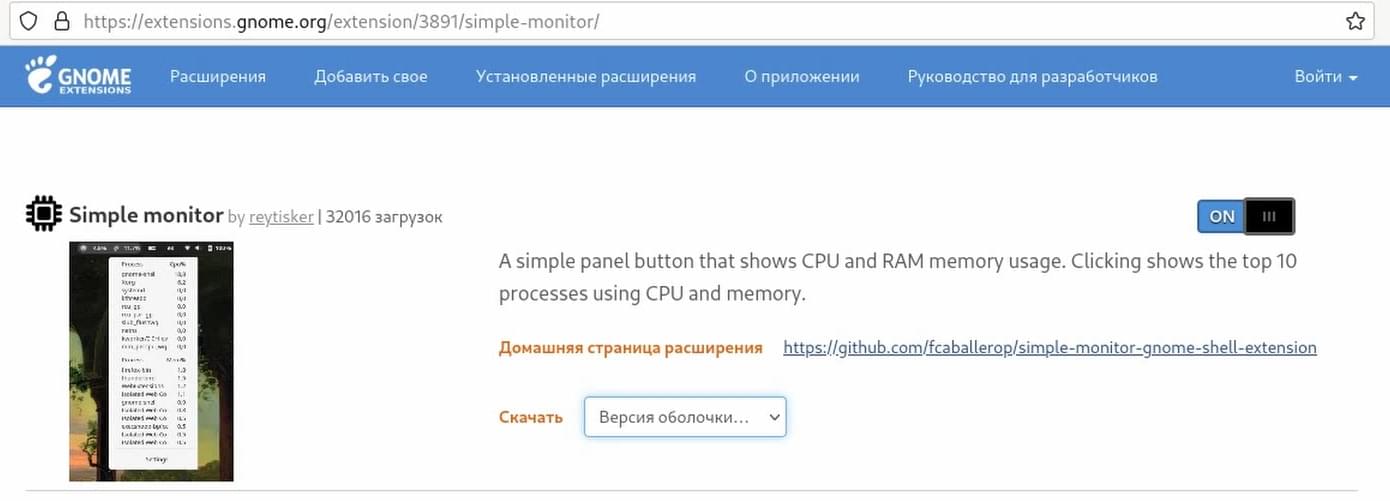Image resolution: width=1390 pixels, height=501 pixels.
Task: Click the padlock site security icon
Action: (x=62, y=20)
